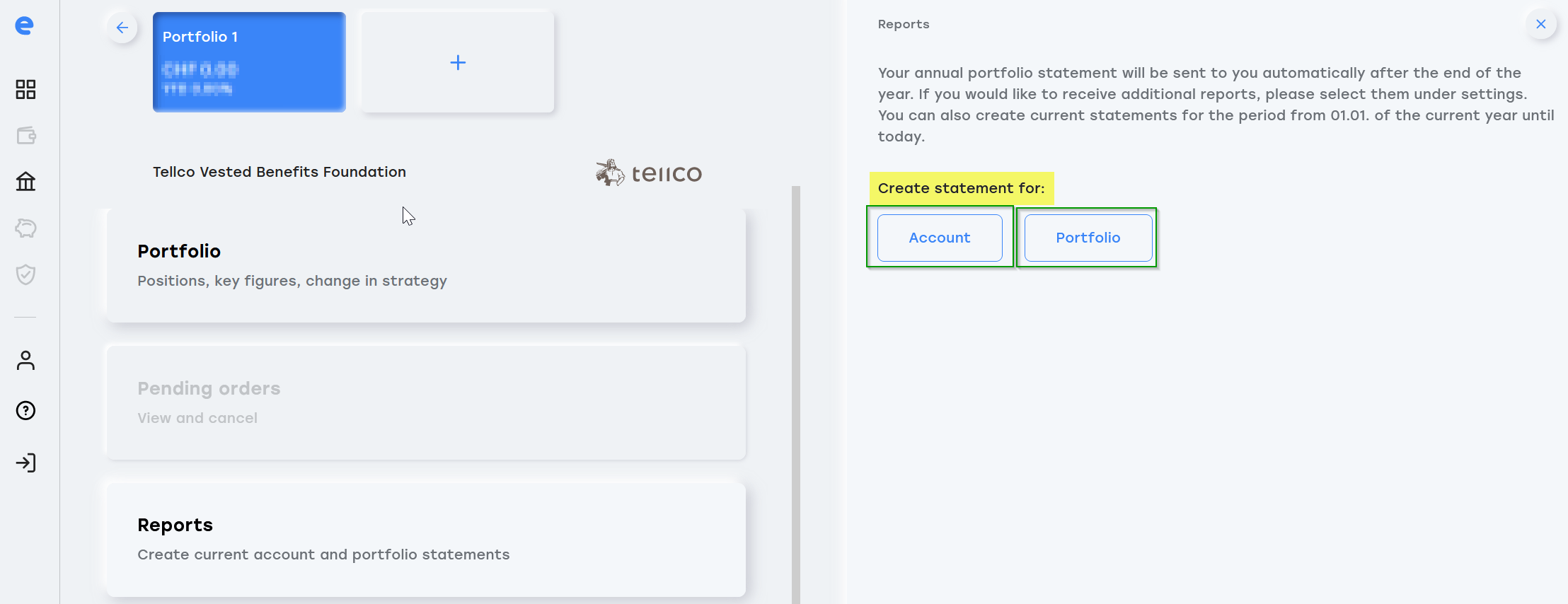
Task: Click the logout arrow icon in sidebar
Action: pyautogui.click(x=25, y=463)
